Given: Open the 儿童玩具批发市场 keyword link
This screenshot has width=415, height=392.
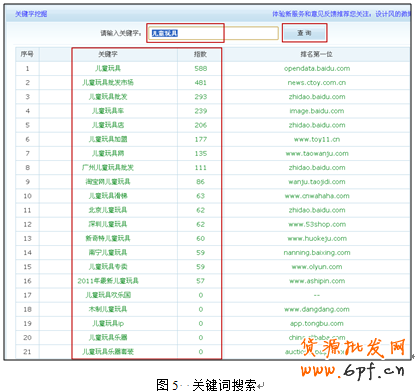Looking at the screenshot, I should point(108,82).
